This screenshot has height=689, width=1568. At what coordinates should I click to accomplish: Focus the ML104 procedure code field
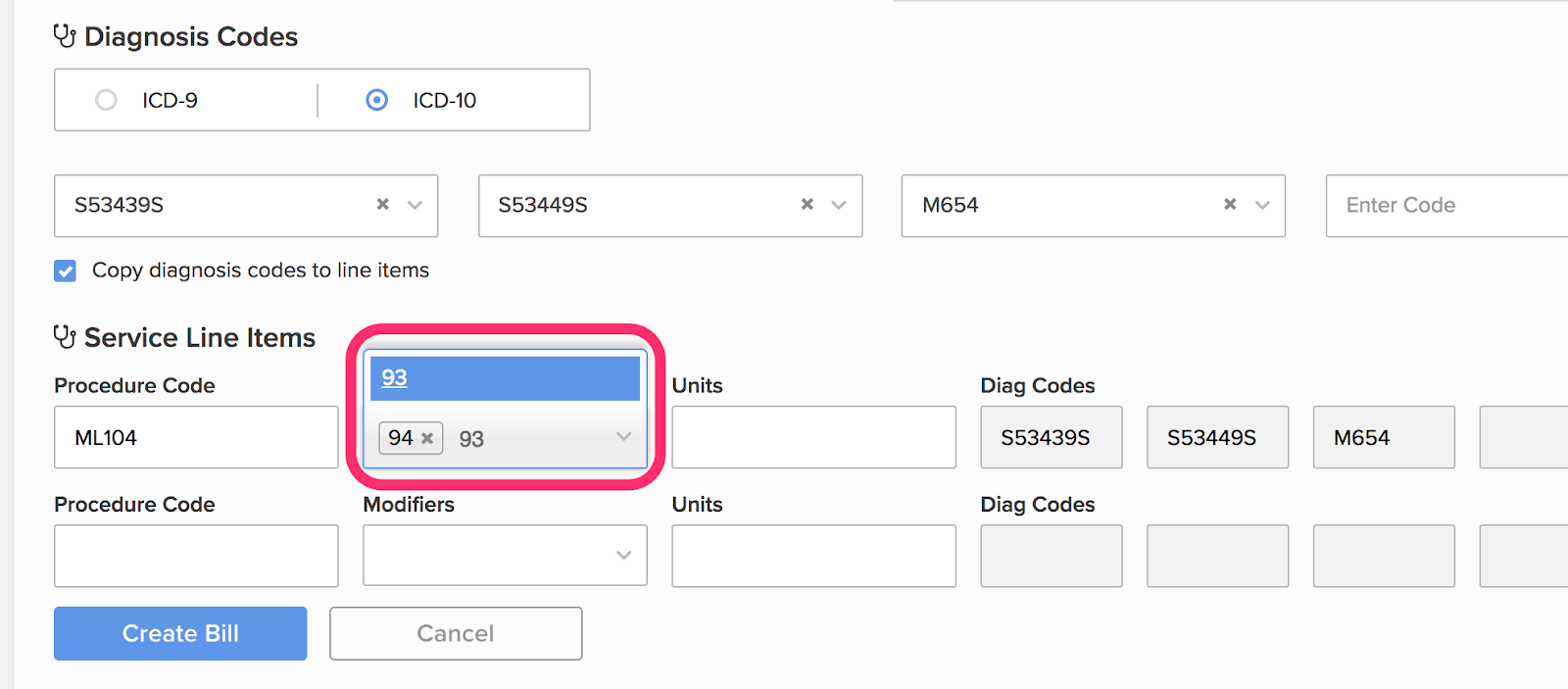pos(196,437)
